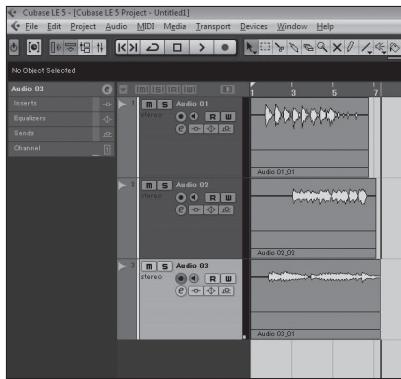Open the Edit menu
This screenshot has width=401, height=379.
coord(54,26)
